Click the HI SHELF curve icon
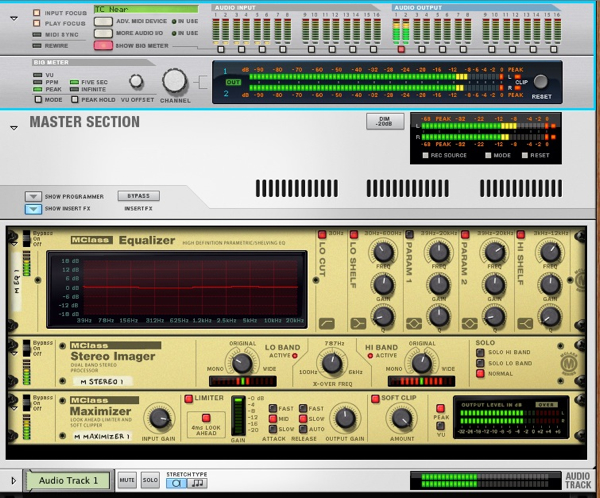Image resolution: width=600 pixels, height=498 pixels. click(525, 324)
